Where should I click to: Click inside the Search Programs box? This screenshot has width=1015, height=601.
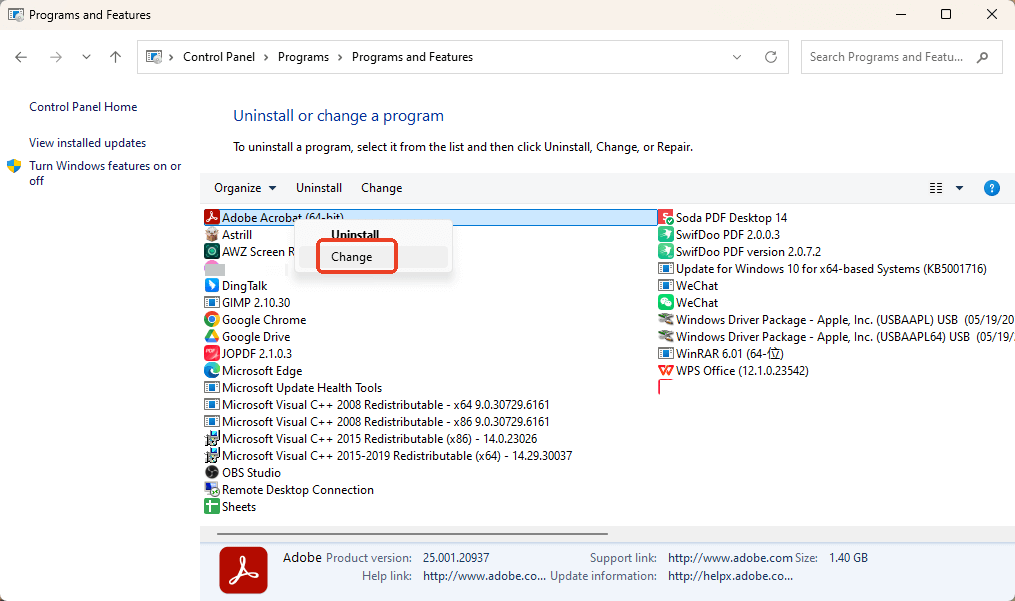(x=890, y=57)
